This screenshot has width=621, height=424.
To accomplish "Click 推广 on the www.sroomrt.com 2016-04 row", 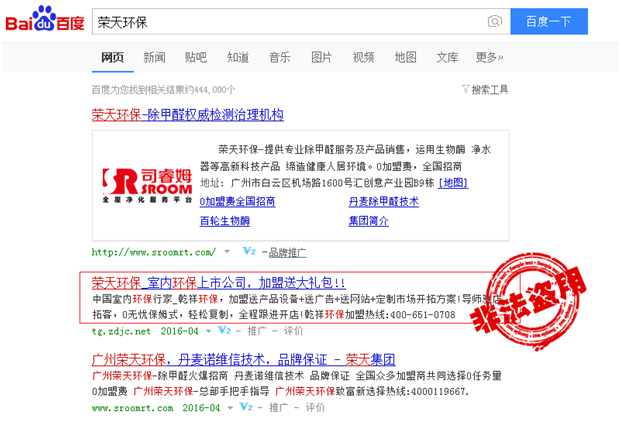I will tap(278, 407).
